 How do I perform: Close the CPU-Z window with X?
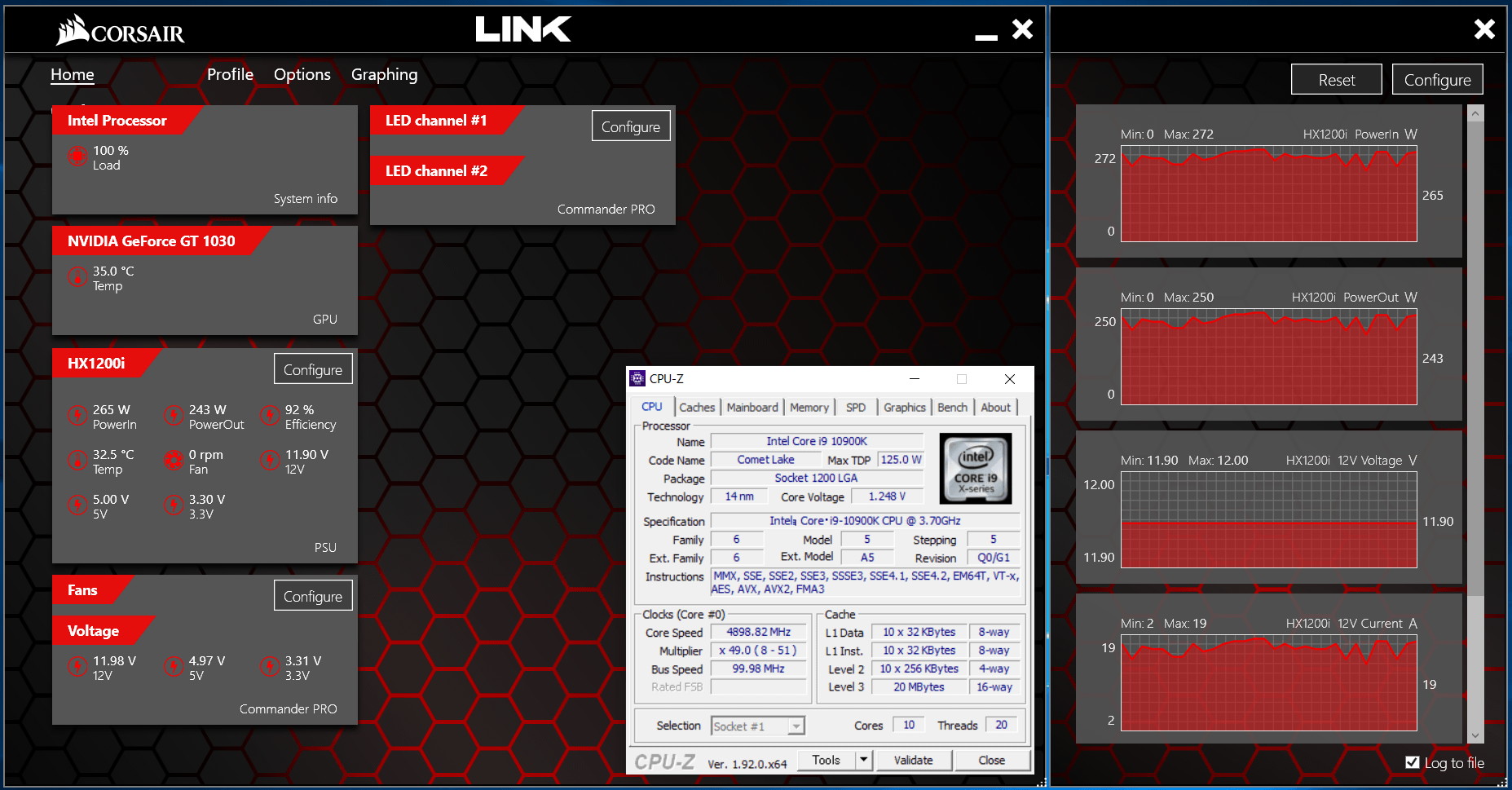click(1010, 378)
